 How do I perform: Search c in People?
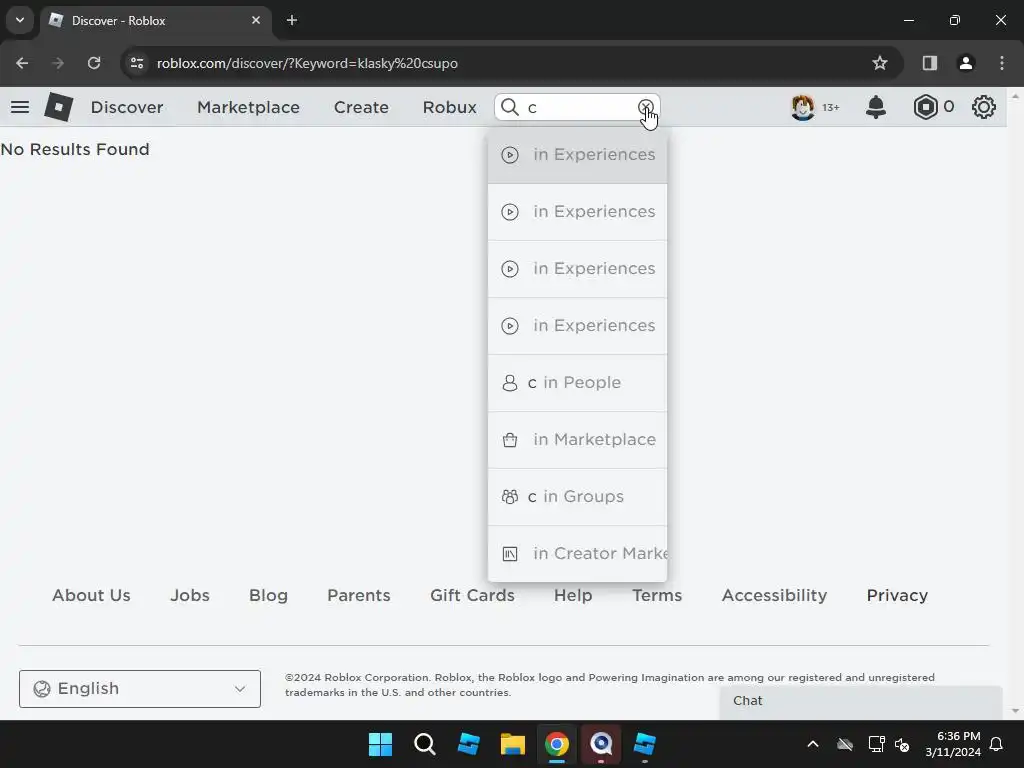coord(577,383)
